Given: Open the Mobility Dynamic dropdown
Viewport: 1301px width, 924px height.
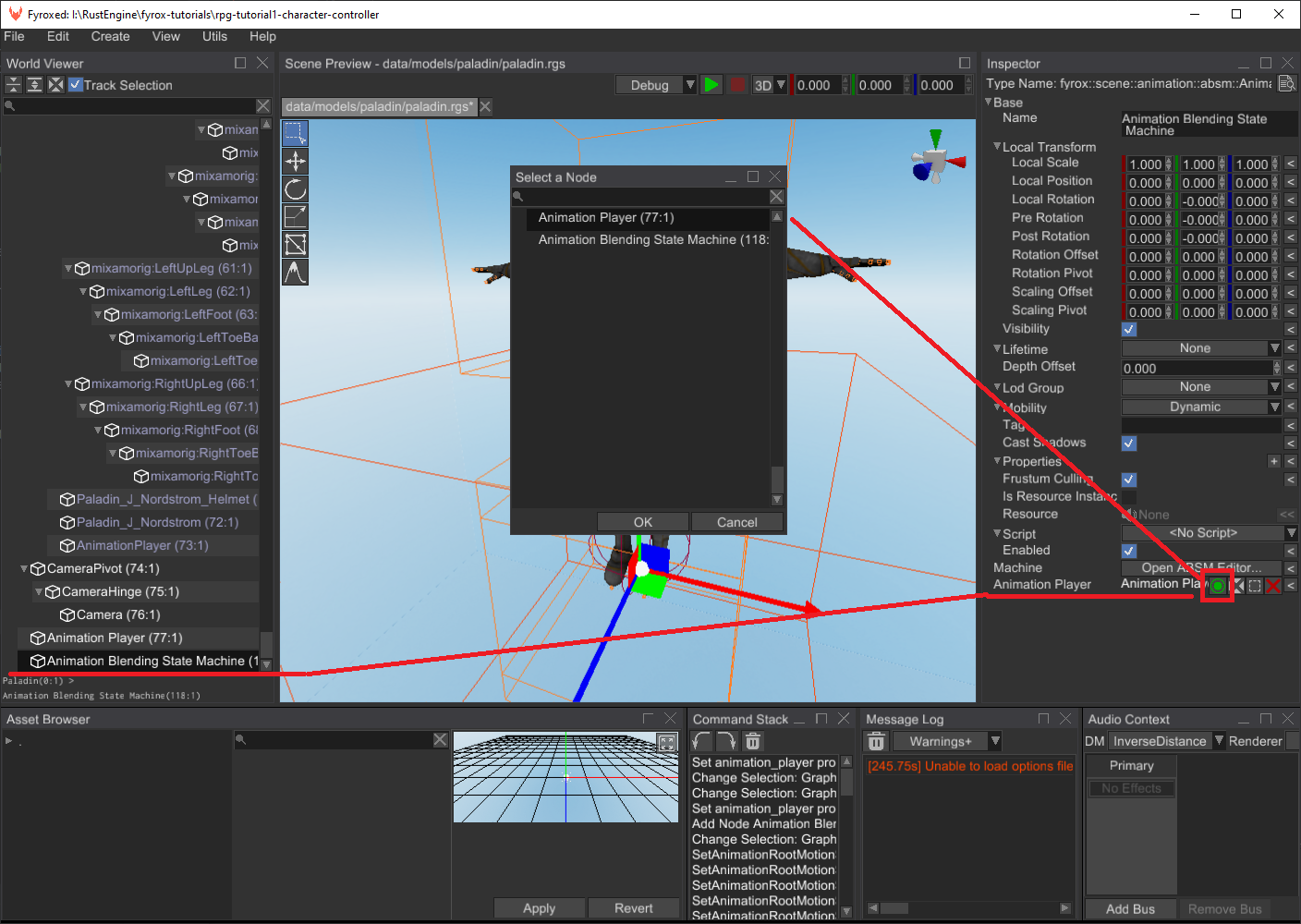Looking at the screenshot, I should point(1201,407).
